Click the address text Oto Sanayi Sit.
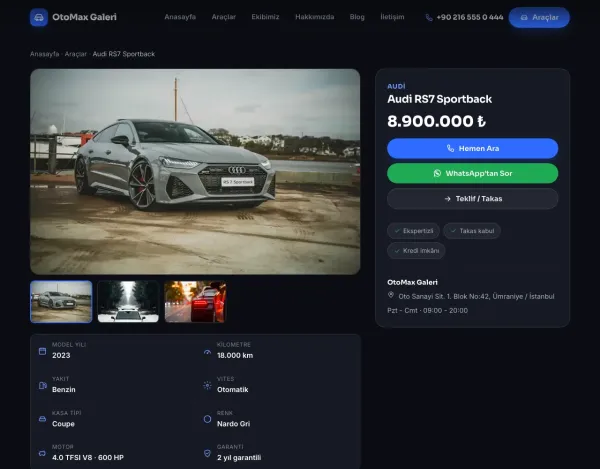The image size is (600, 469). click(476, 296)
